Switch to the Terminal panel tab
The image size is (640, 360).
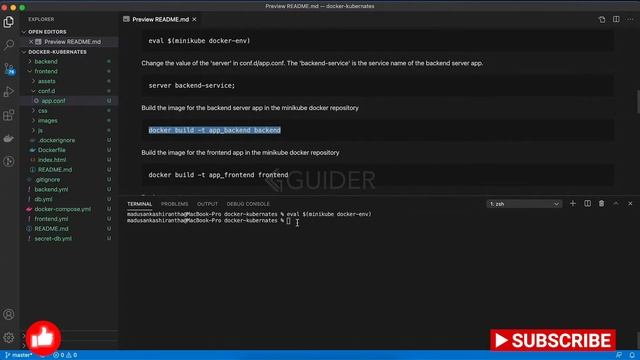tap(140, 204)
